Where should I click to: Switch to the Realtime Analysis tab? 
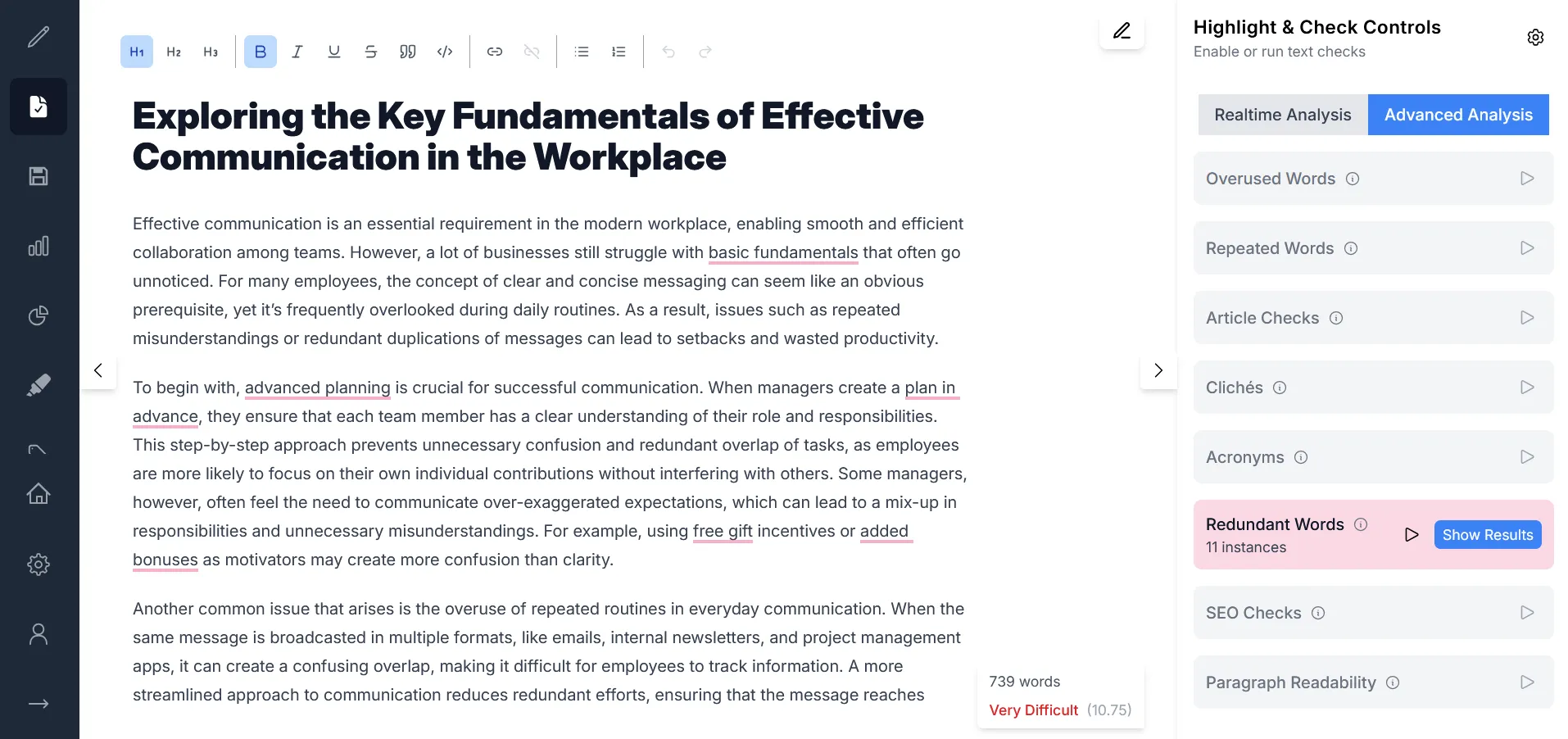pyautogui.click(x=1282, y=115)
